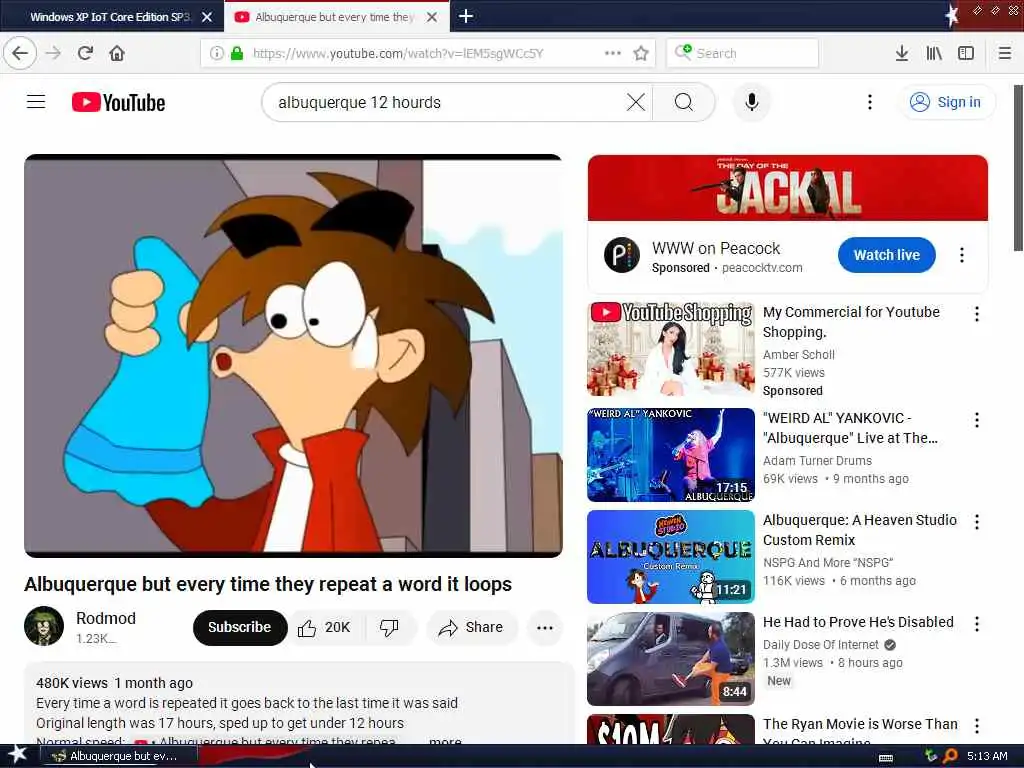Open Weird Al Yankovic live thumbnail 17:15
The width and height of the screenshot is (1024, 768).
click(x=671, y=455)
